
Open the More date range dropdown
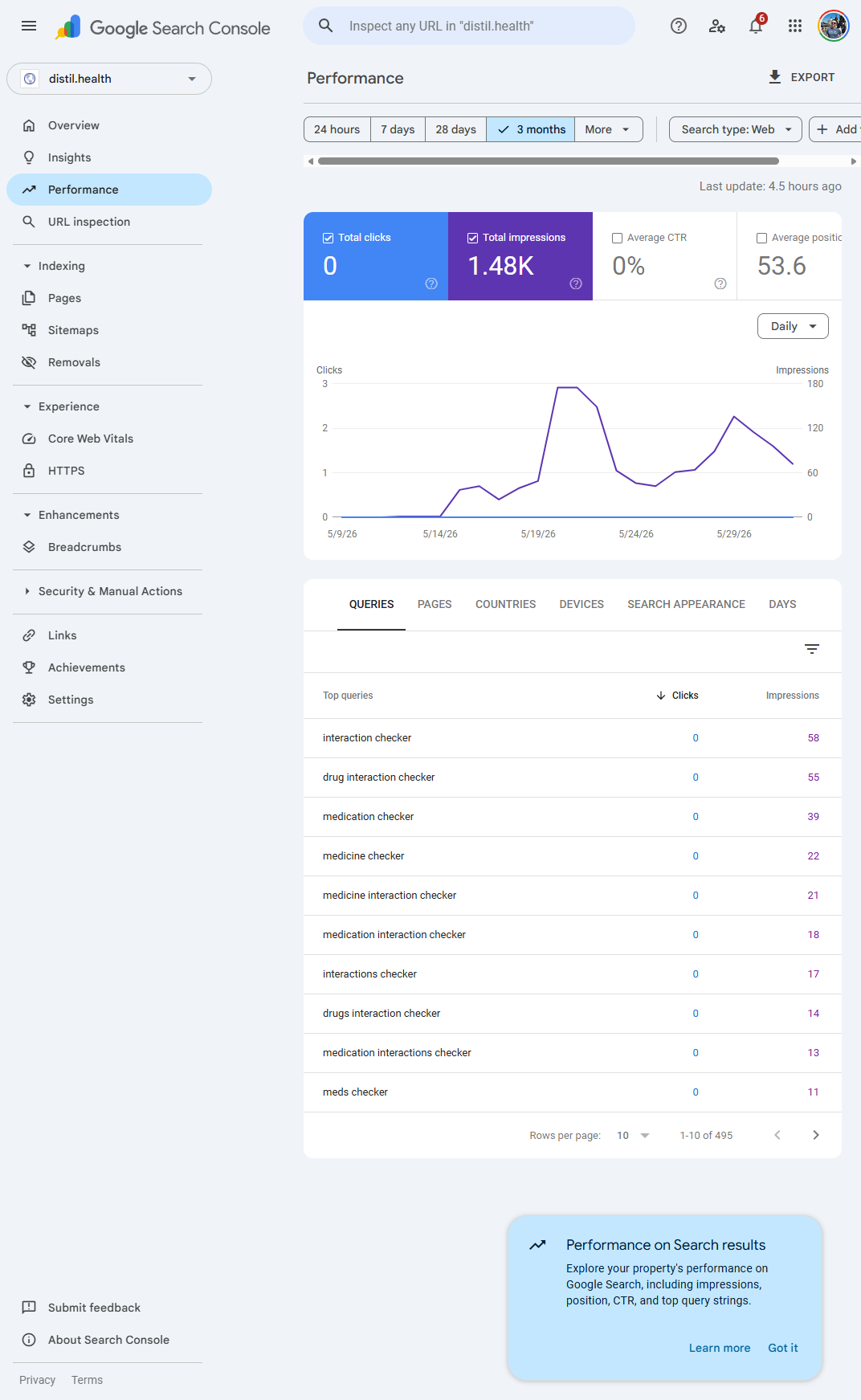click(608, 129)
